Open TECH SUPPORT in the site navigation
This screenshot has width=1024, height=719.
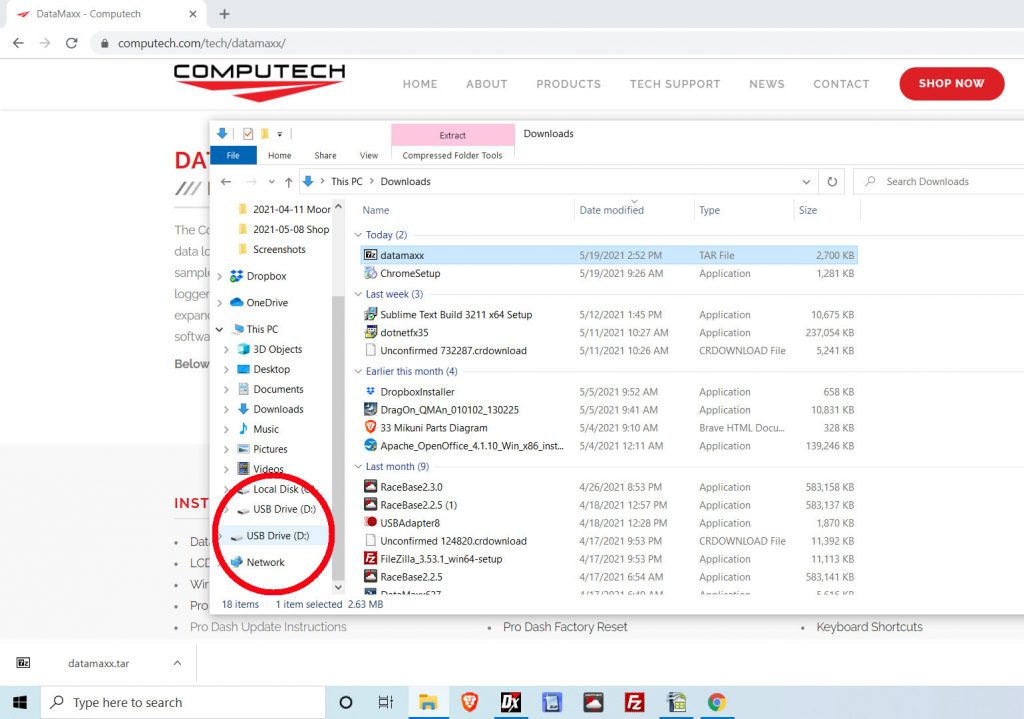pos(675,84)
